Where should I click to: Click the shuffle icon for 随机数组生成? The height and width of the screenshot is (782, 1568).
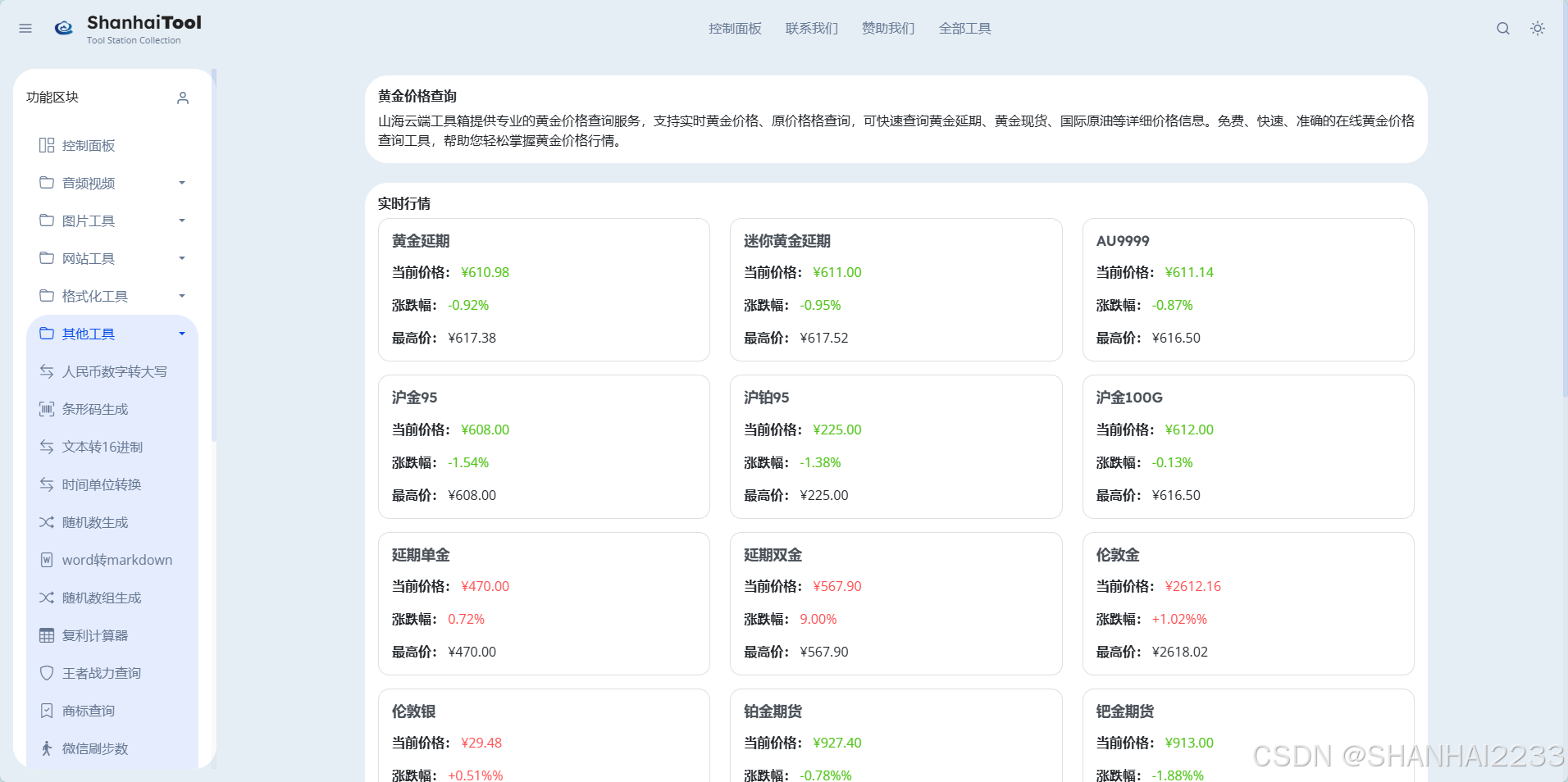point(47,598)
